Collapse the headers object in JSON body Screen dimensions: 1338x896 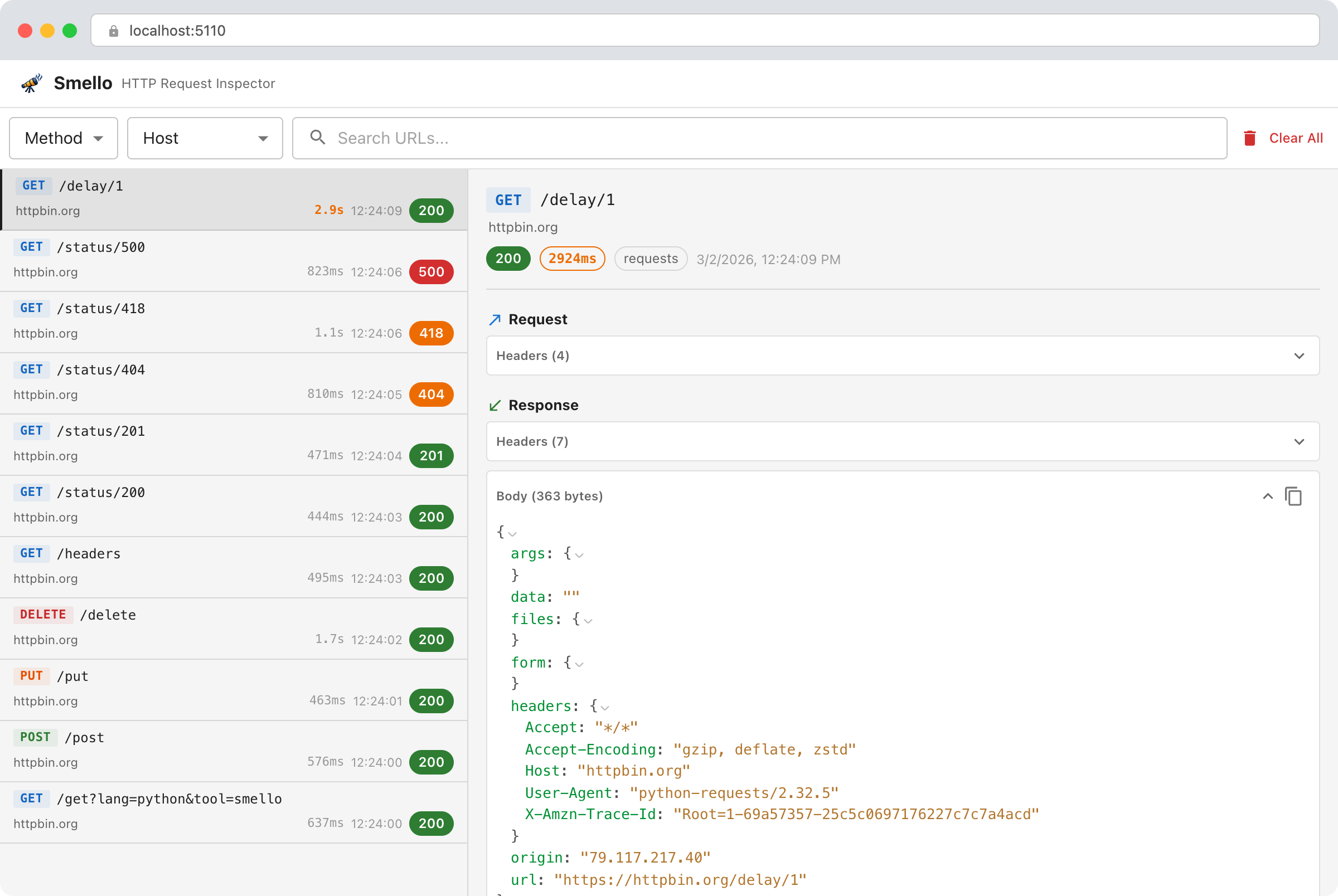(x=605, y=708)
